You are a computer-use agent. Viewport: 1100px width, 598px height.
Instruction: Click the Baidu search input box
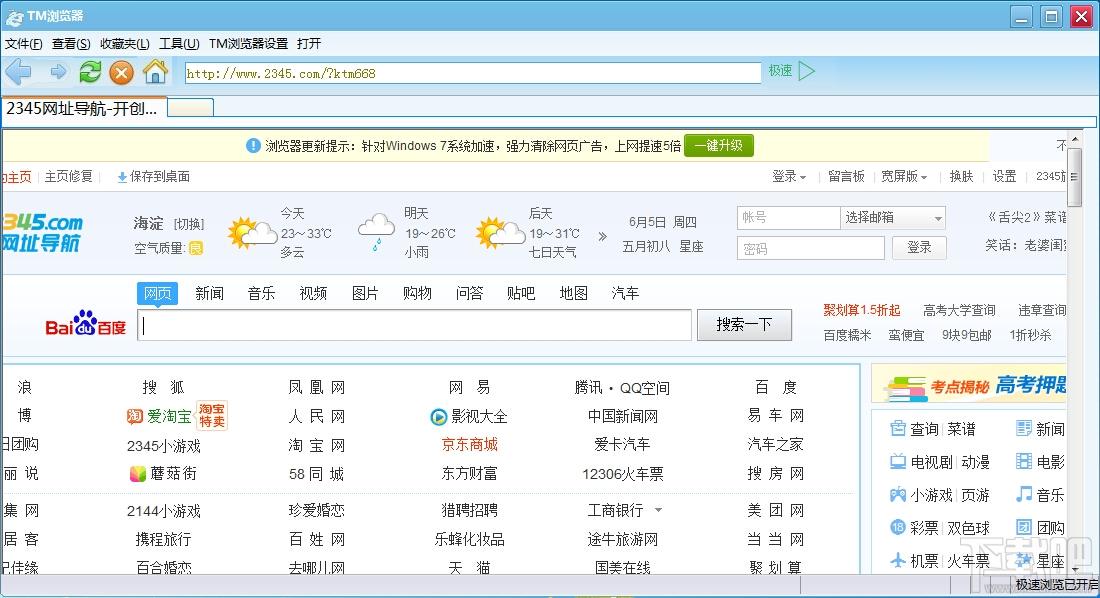(415, 325)
